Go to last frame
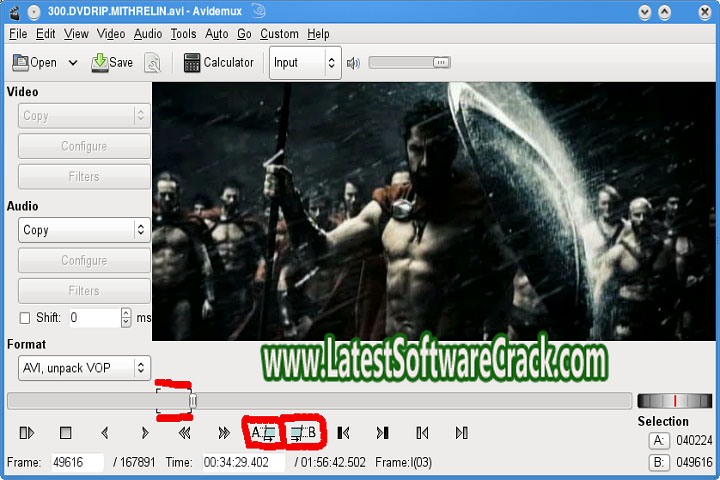720x480 pixels. coord(461,433)
